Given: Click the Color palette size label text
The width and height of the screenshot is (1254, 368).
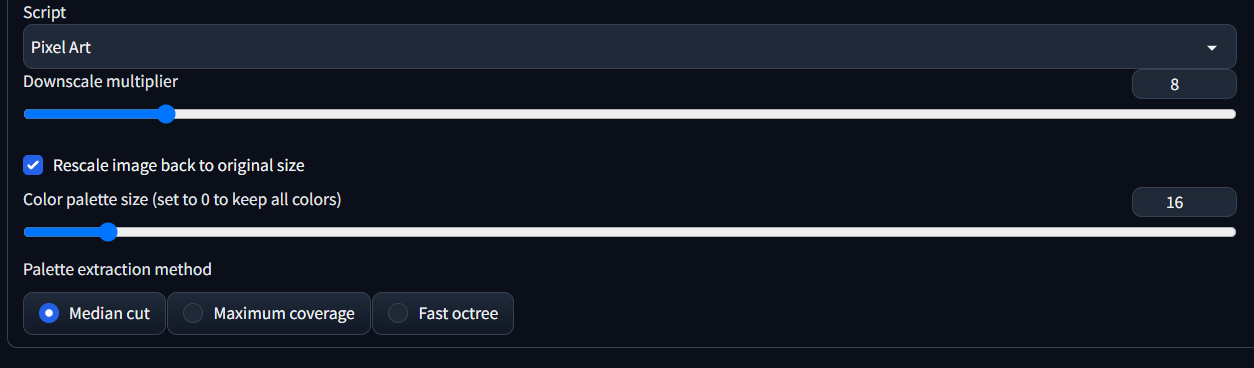Looking at the screenshot, I should click(182, 199).
